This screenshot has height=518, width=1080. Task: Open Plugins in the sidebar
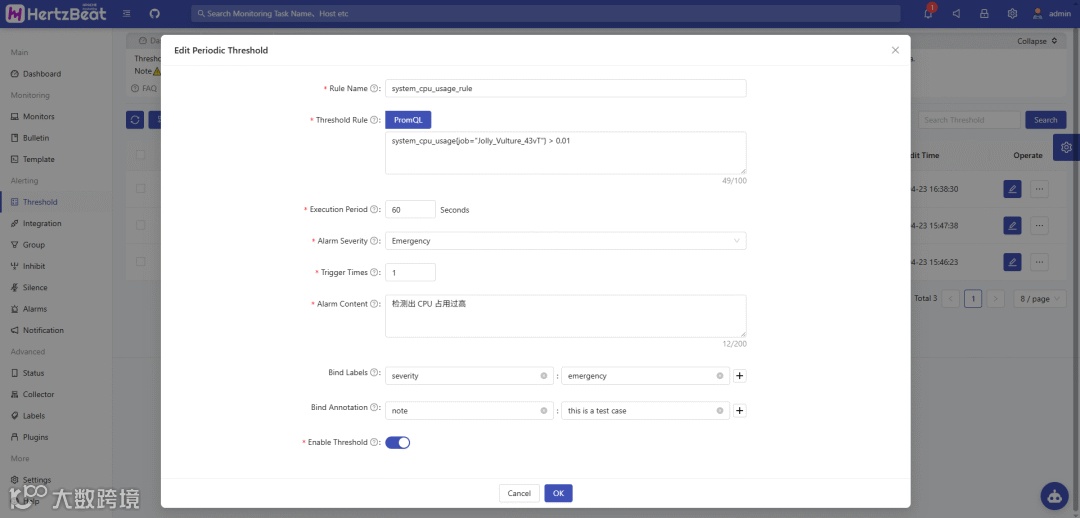(x=35, y=437)
